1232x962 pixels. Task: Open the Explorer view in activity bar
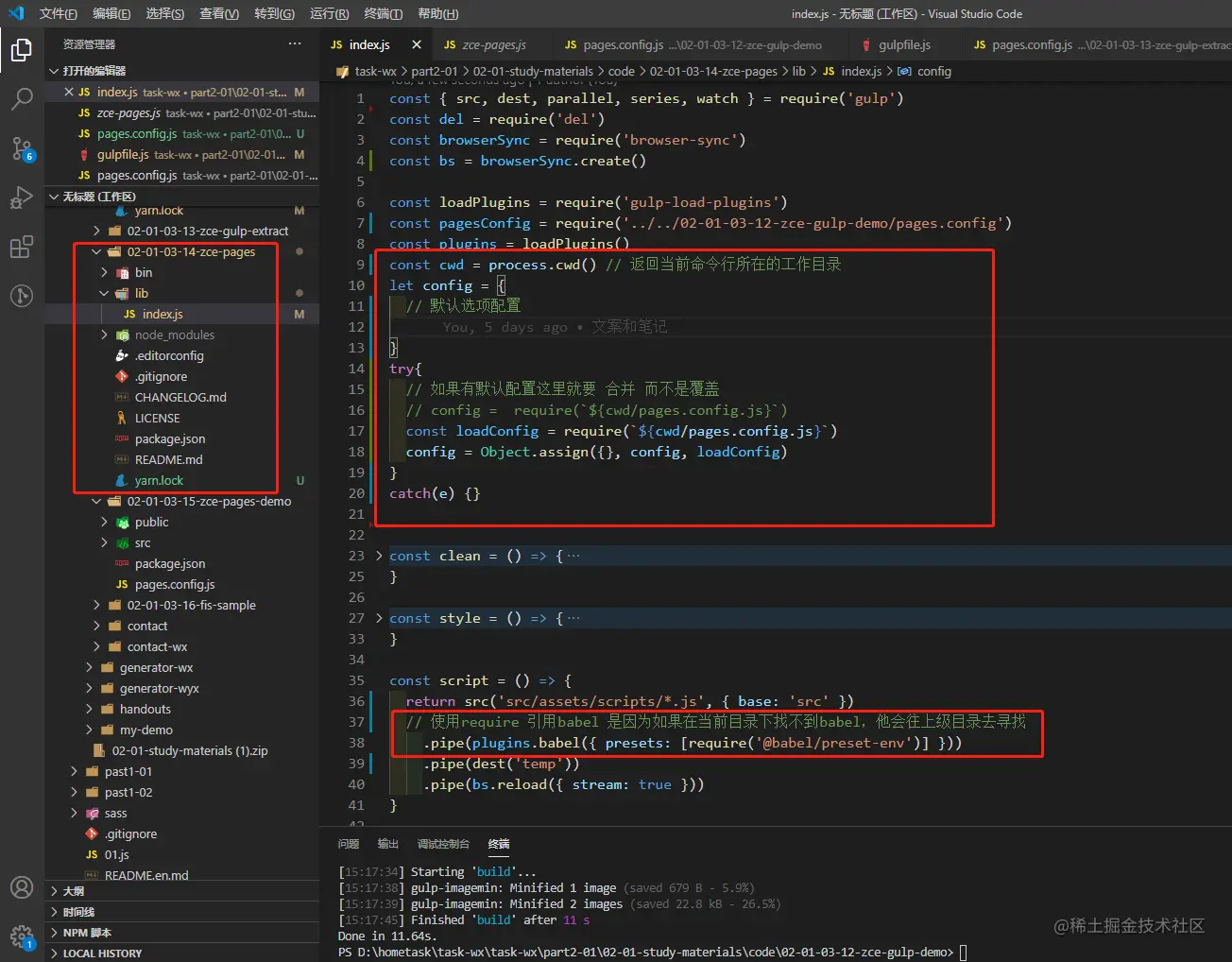tap(21, 50)
